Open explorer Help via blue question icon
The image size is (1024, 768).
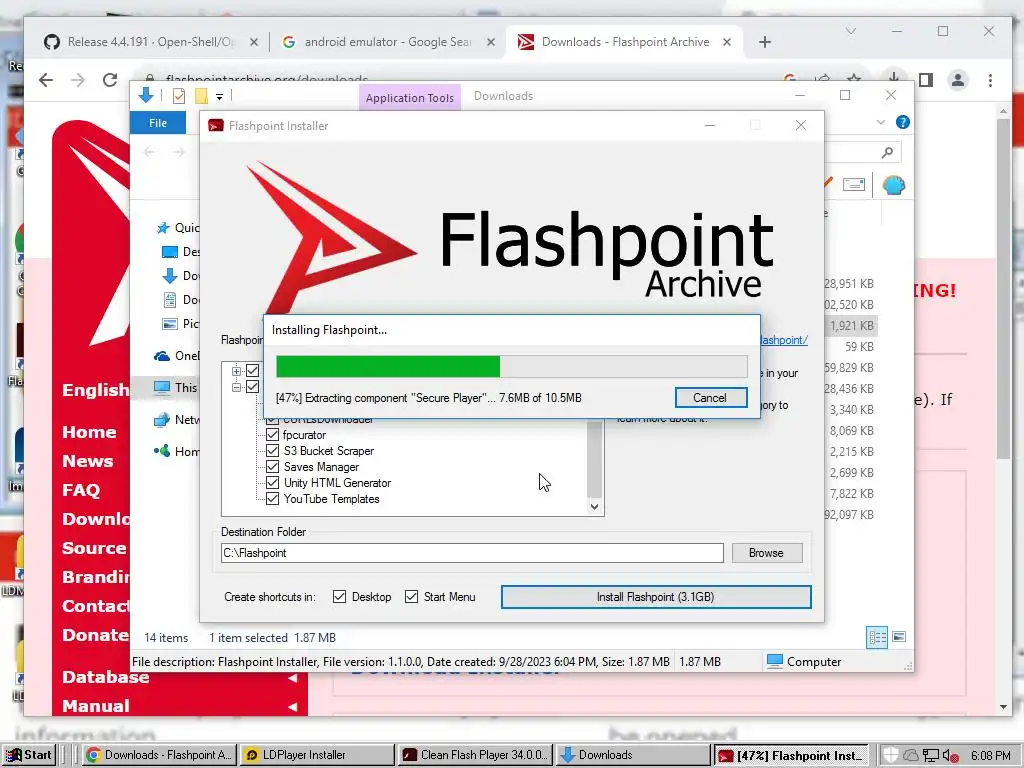[x=903, y=122]
